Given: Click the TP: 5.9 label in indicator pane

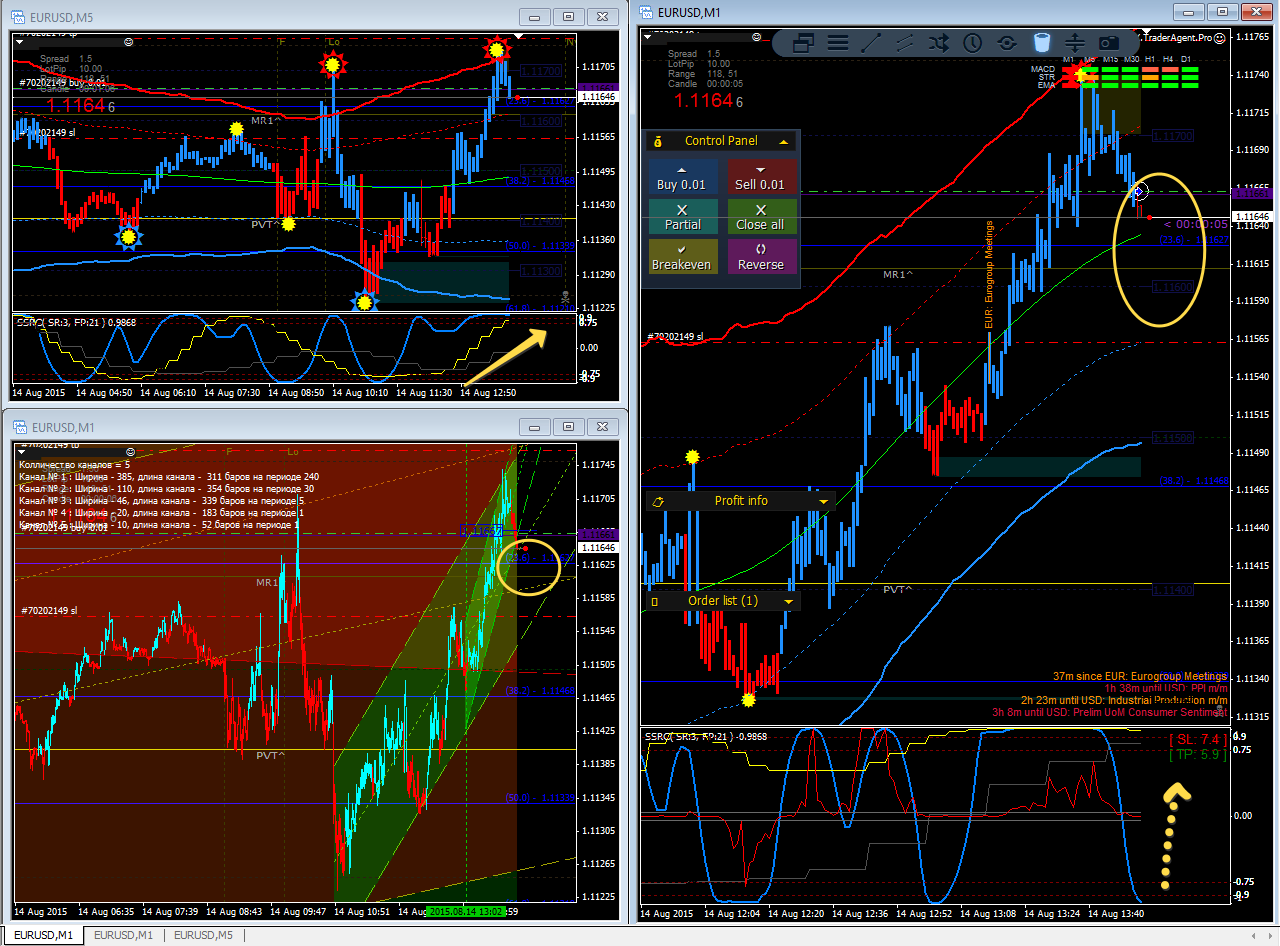Looking at the screenshot, I should 1198,755.
